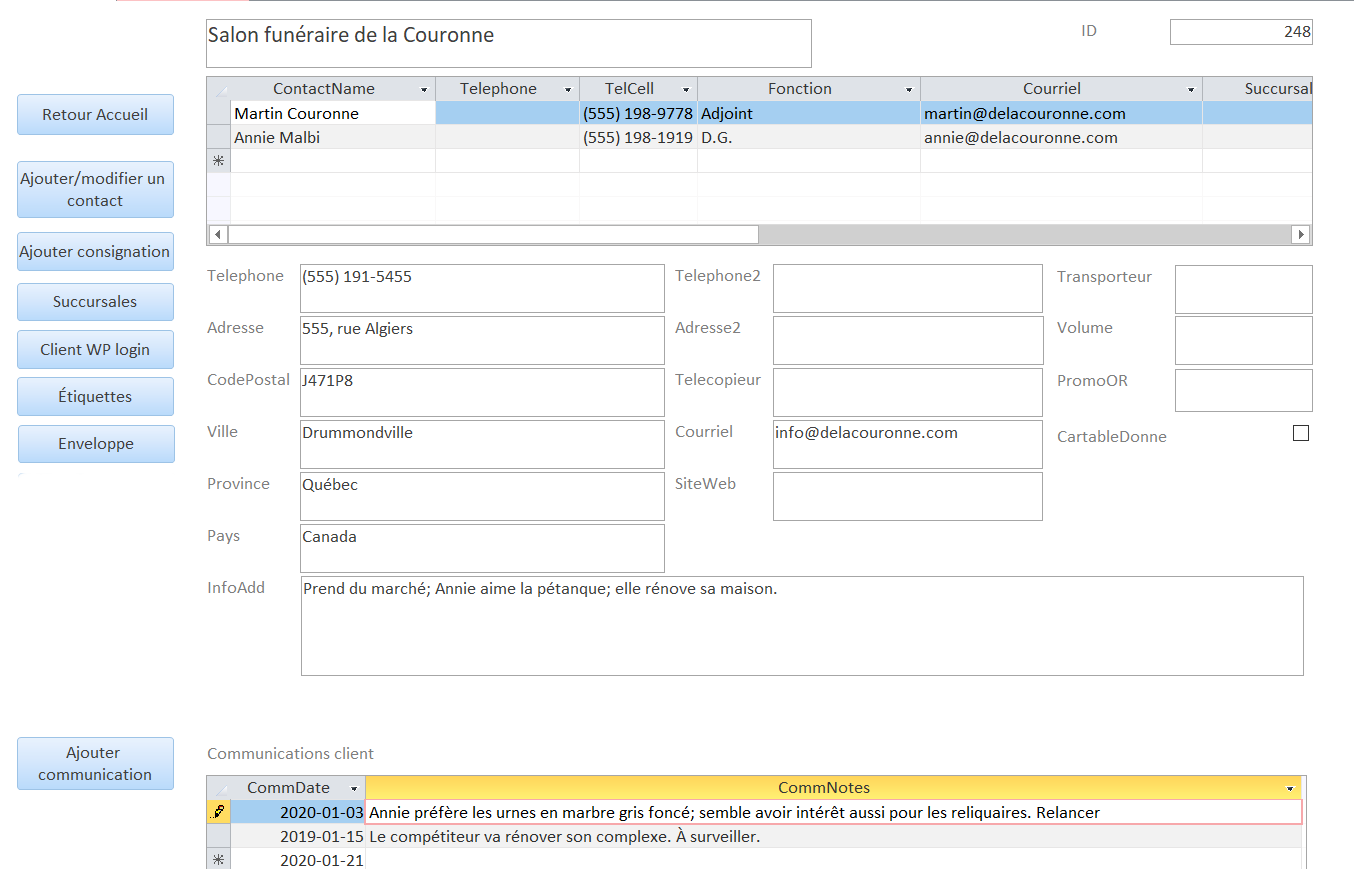The height and width of the screenshot is (869, 1354).
Task: Expand the CommDate column dropdown
Action: click(x=353, y=789)
